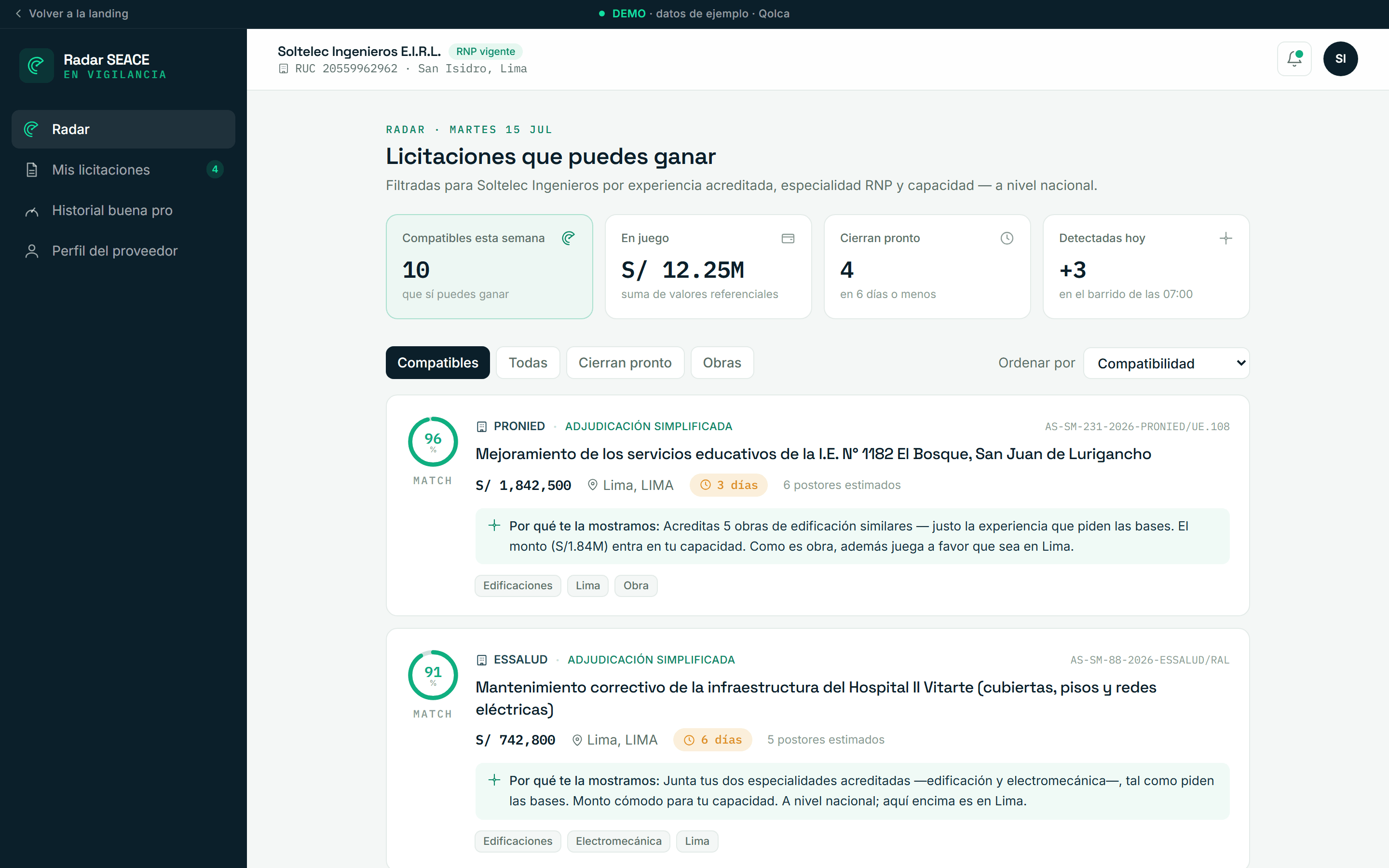Viewport: 1389px width, 868px height.
Task: Open Radar in the sidebar
Action: click(123, 129)
